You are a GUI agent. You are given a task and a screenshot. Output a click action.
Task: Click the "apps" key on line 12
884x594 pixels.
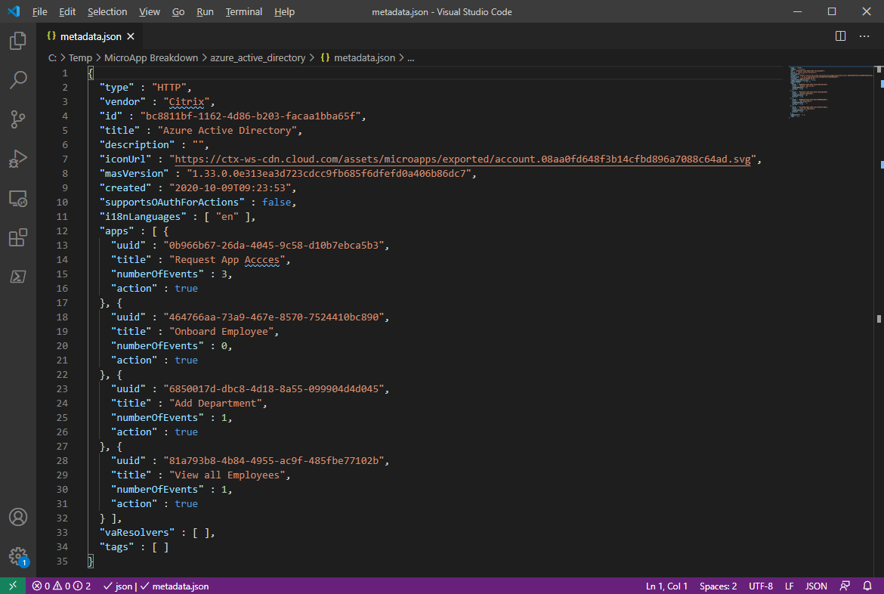coord(117,231)
